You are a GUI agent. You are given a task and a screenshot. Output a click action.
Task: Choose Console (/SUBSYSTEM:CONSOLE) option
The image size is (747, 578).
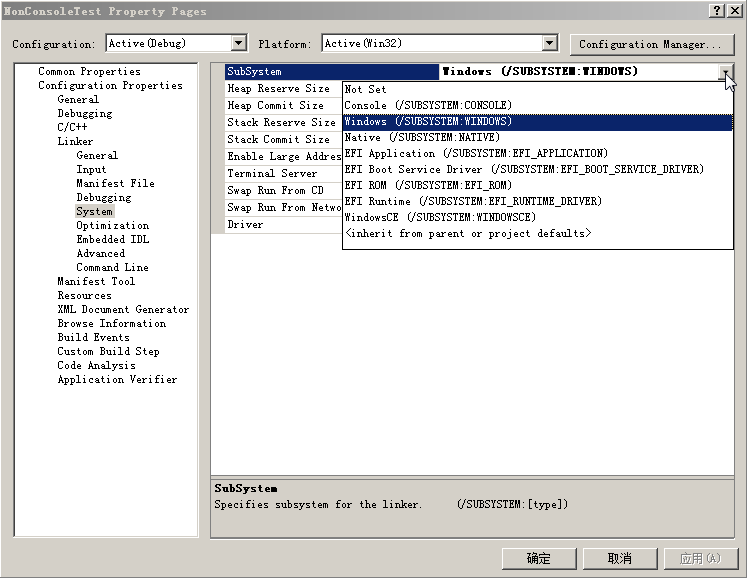537,105
